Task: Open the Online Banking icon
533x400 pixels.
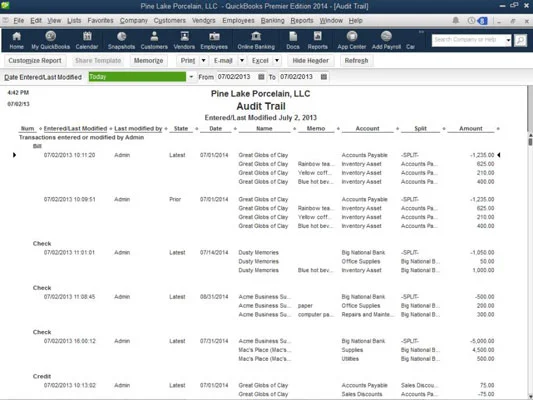Action: pos(256,40)
